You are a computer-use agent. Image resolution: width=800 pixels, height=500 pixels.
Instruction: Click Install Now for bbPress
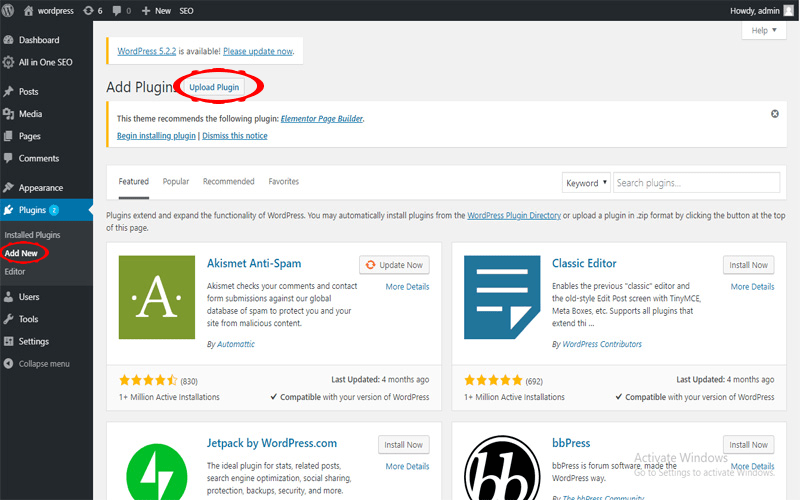pos(748,445)
